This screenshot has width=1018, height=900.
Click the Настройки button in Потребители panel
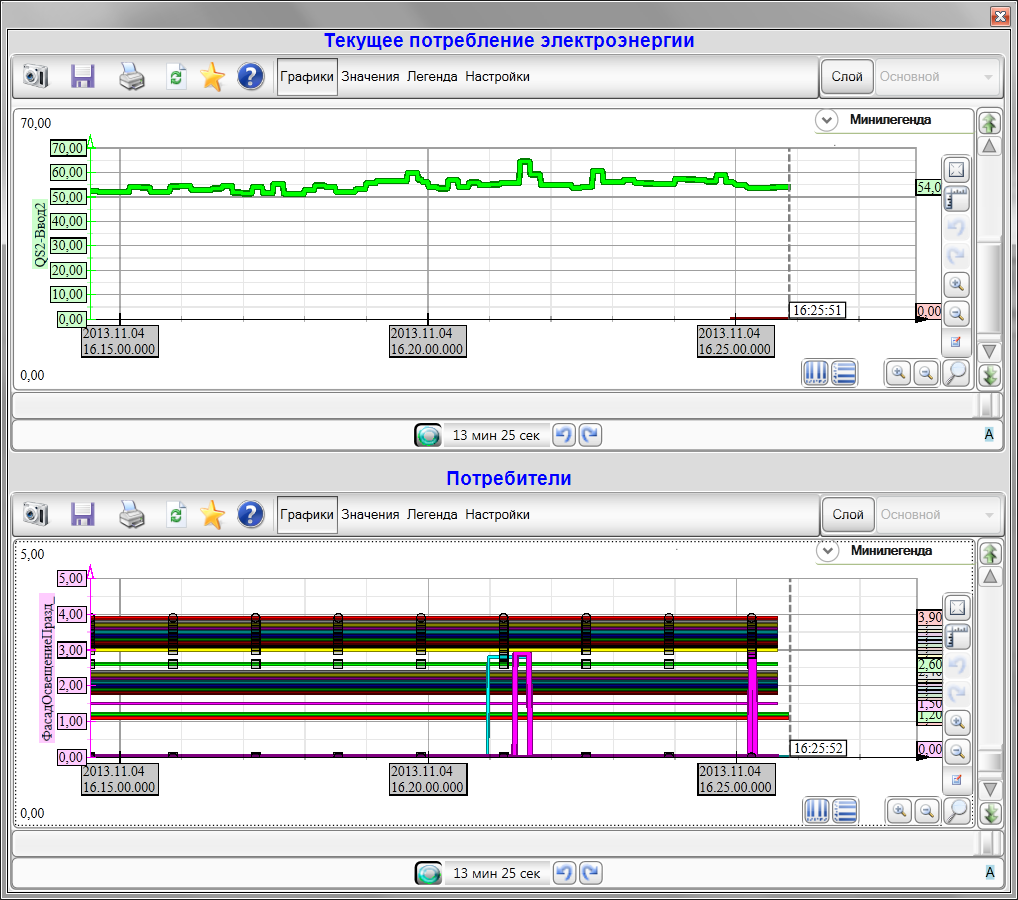point(497,515)
